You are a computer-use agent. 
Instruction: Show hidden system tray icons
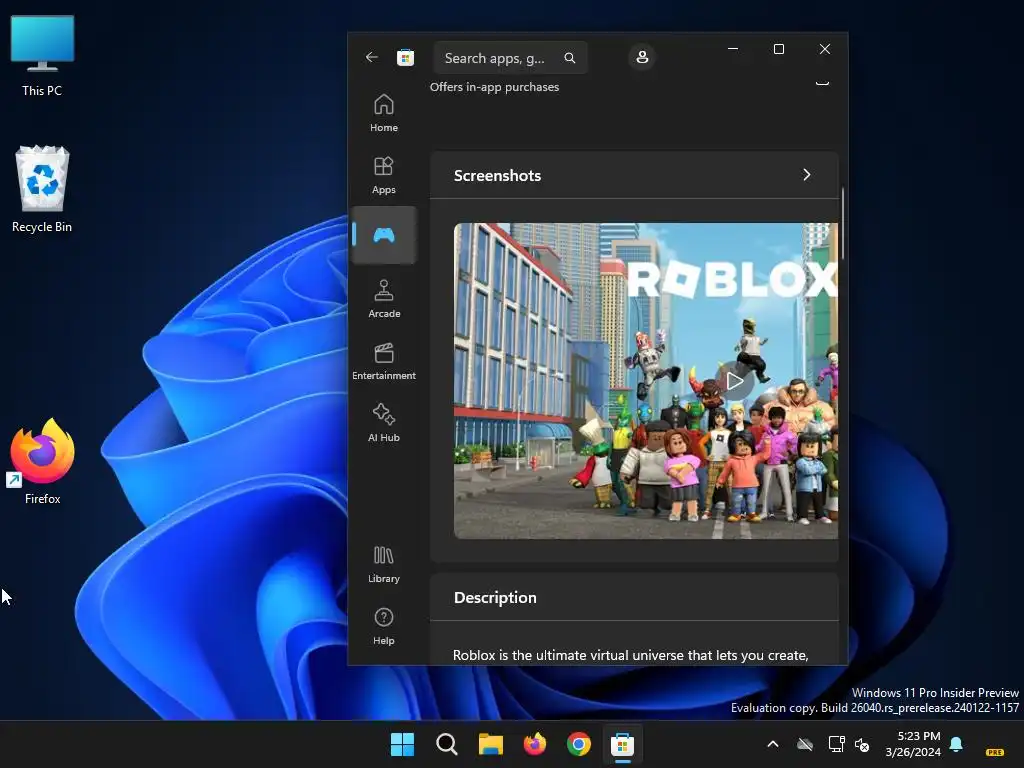point(773,744)
